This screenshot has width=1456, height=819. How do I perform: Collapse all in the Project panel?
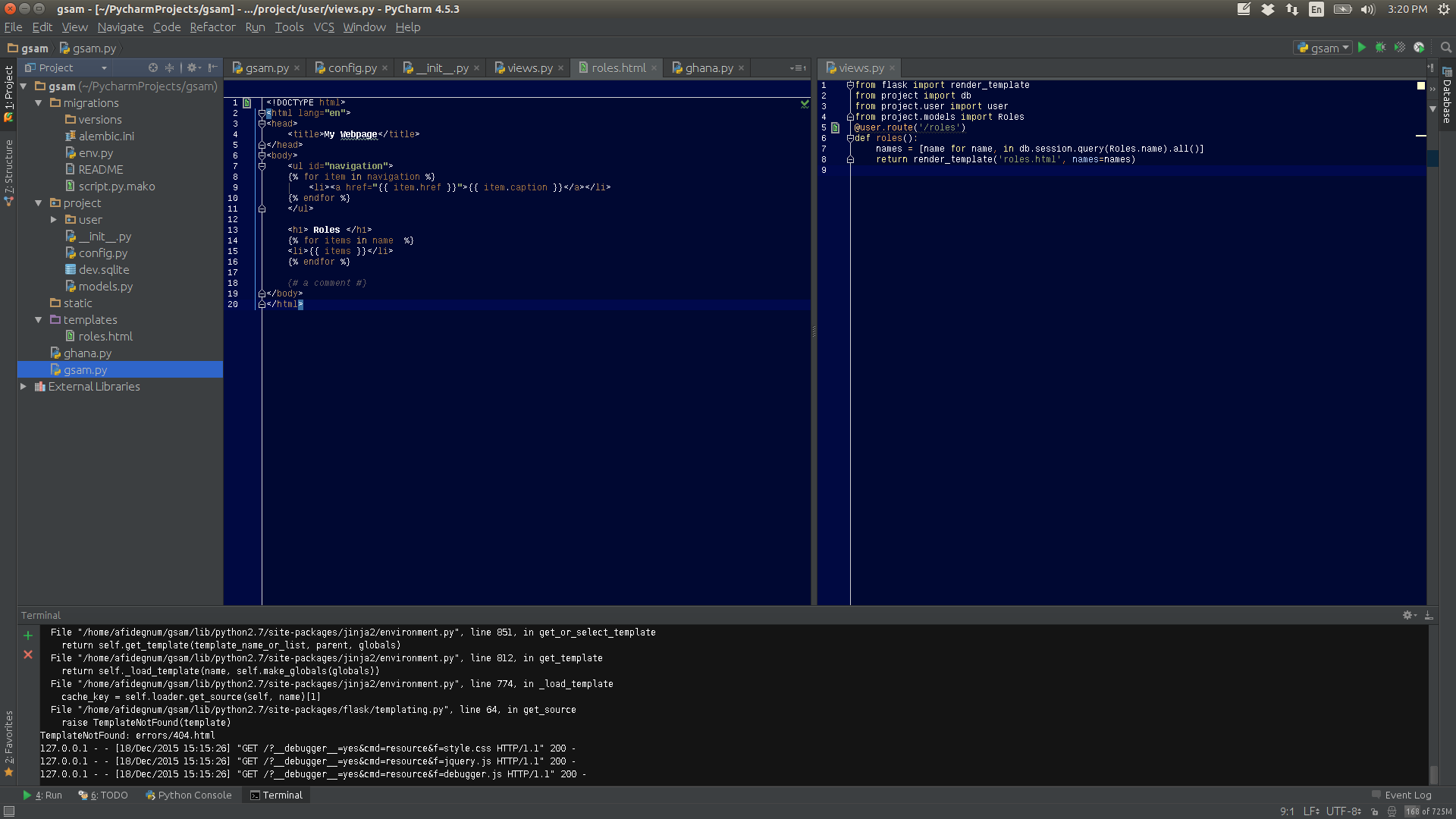169,67
